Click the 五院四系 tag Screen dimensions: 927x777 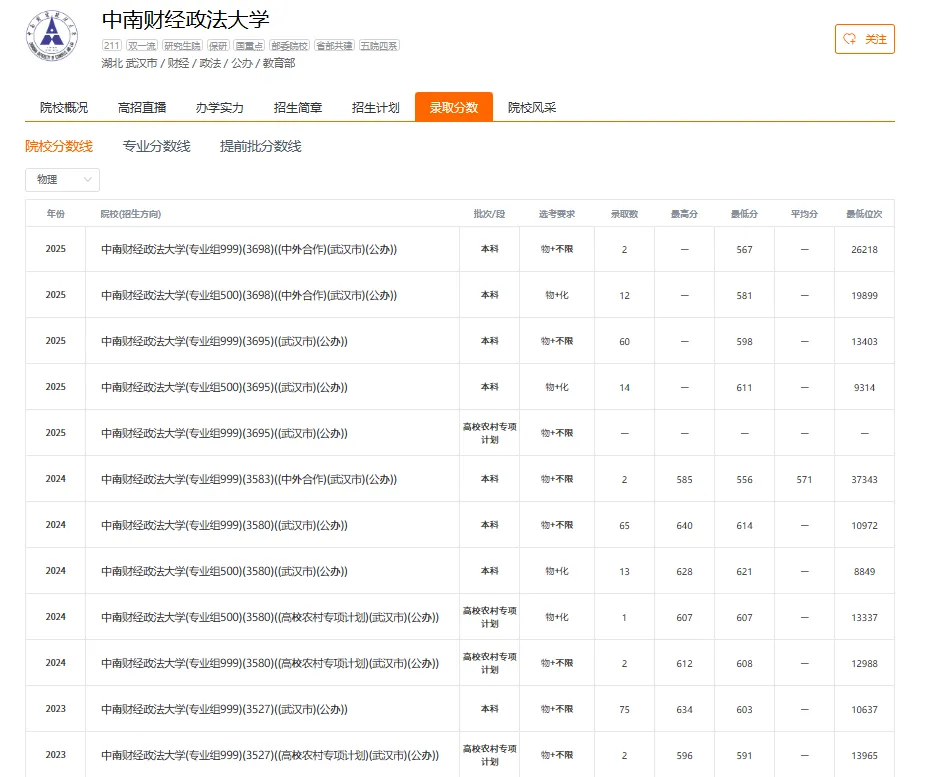(x=379, y=46)
